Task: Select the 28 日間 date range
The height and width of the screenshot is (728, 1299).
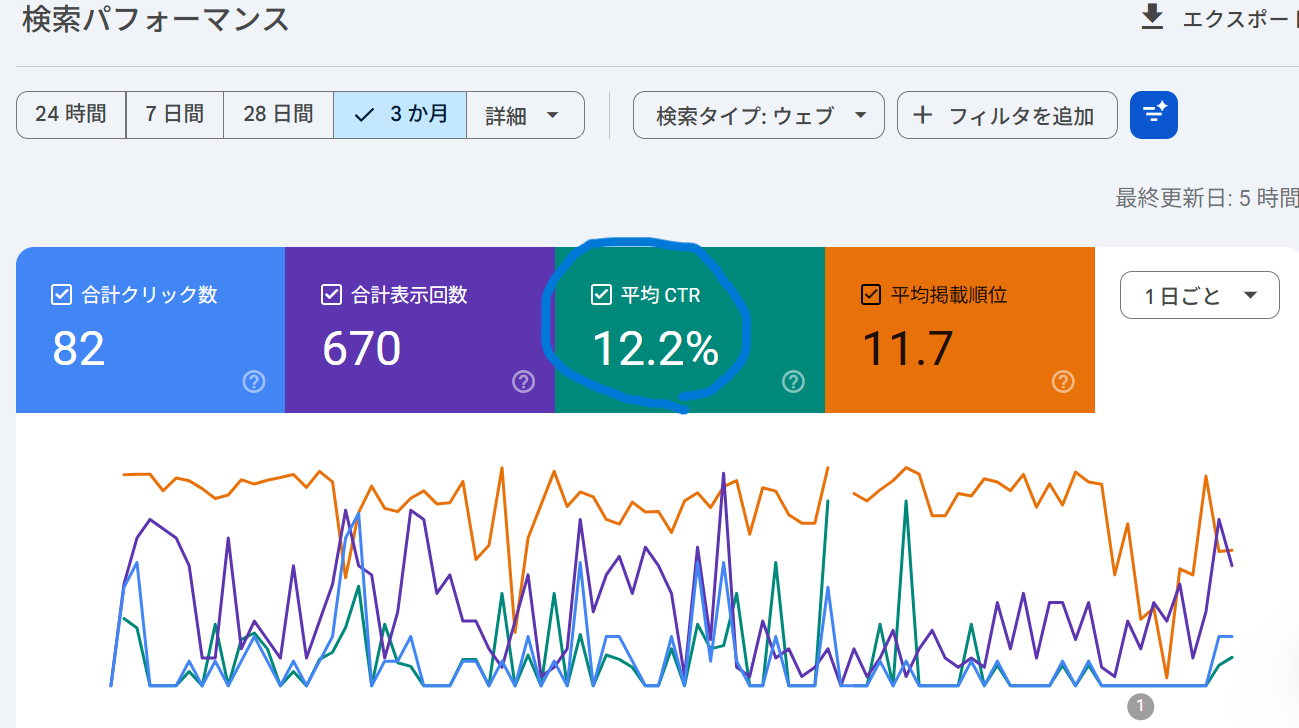Action: click(x=278, y=115)
